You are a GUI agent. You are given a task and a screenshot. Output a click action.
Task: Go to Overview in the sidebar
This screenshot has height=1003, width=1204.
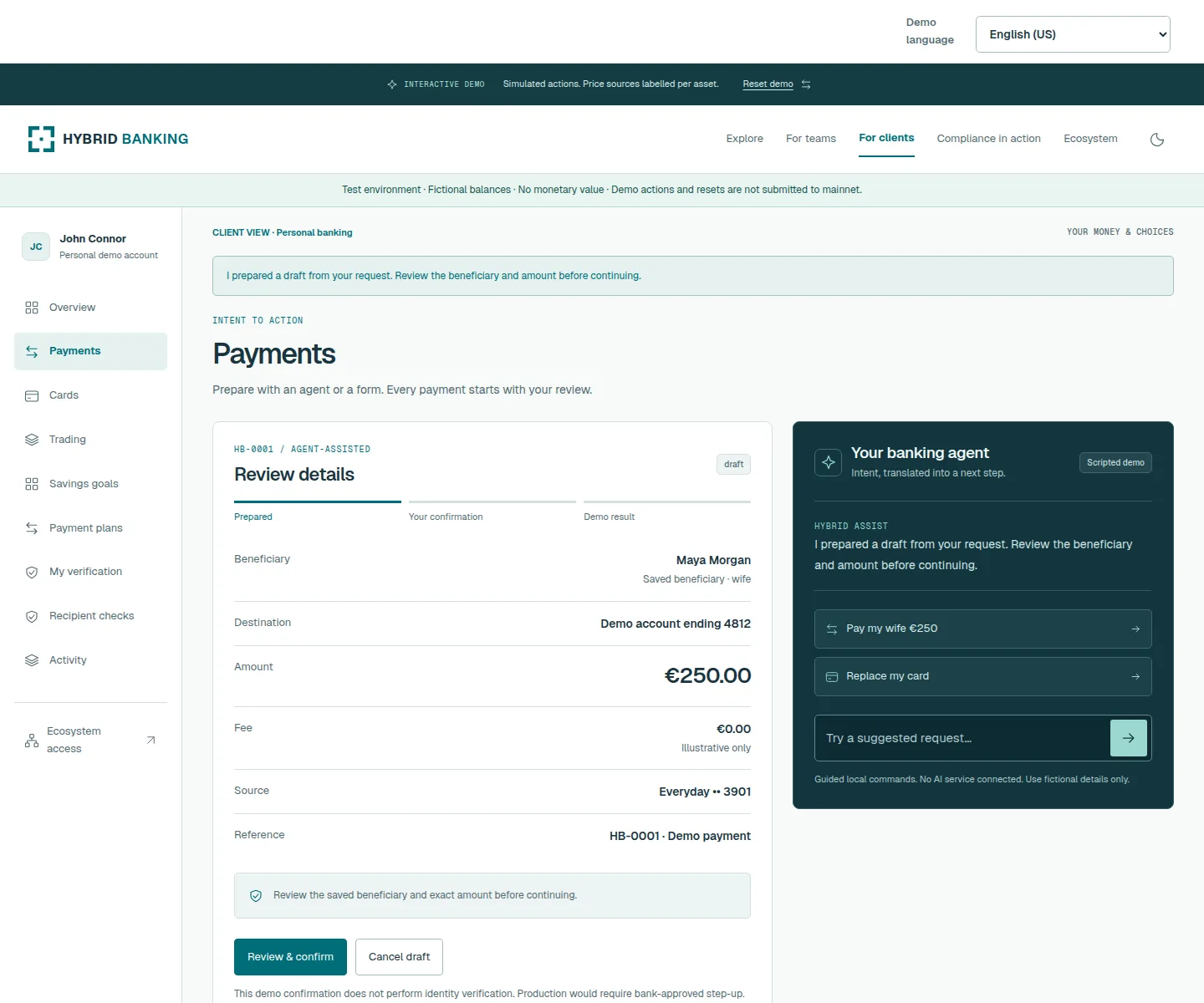click(x=90, y=308)
